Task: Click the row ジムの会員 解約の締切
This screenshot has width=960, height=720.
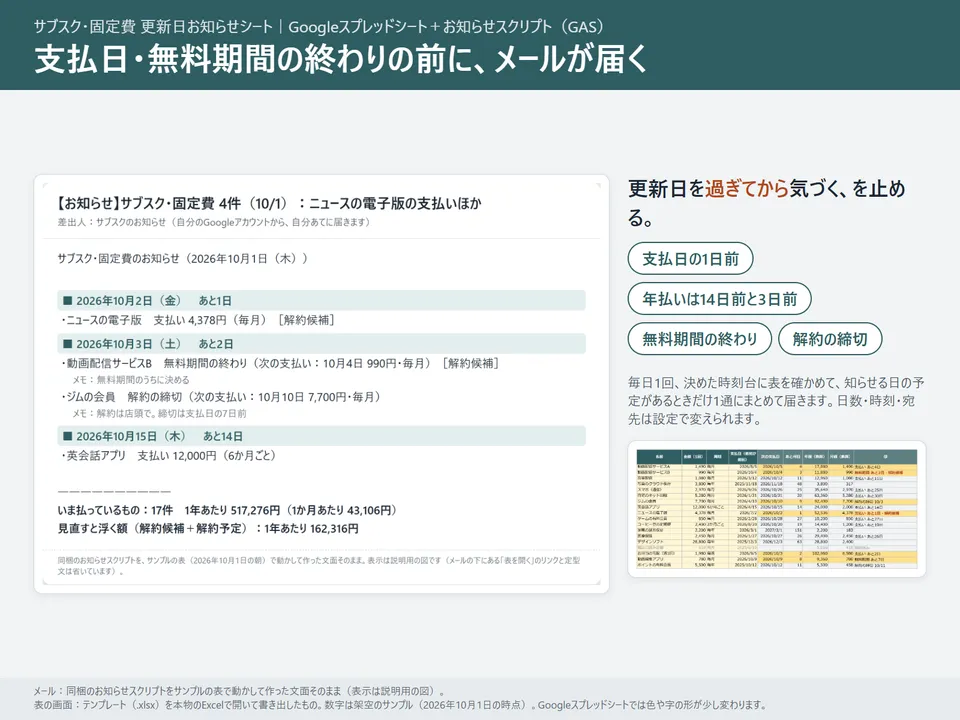Action: coord(221,397)
